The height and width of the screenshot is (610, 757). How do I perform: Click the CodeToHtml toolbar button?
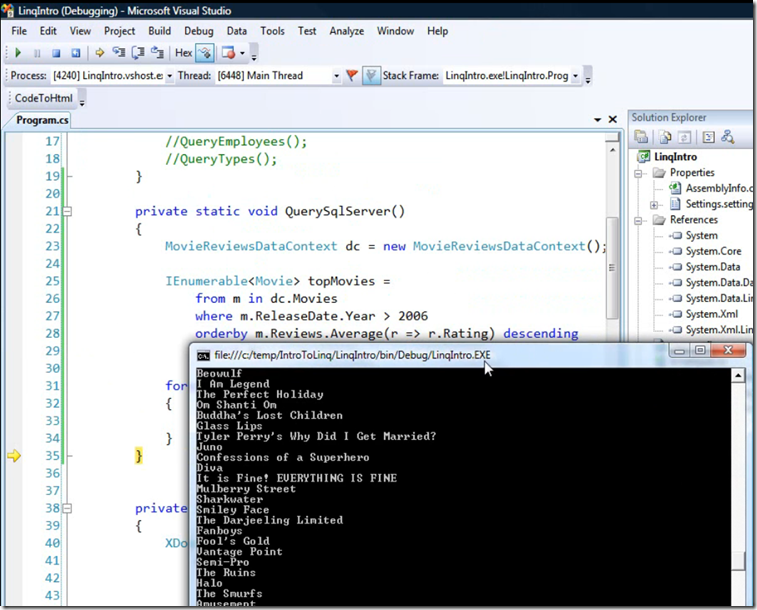[43, 98]
